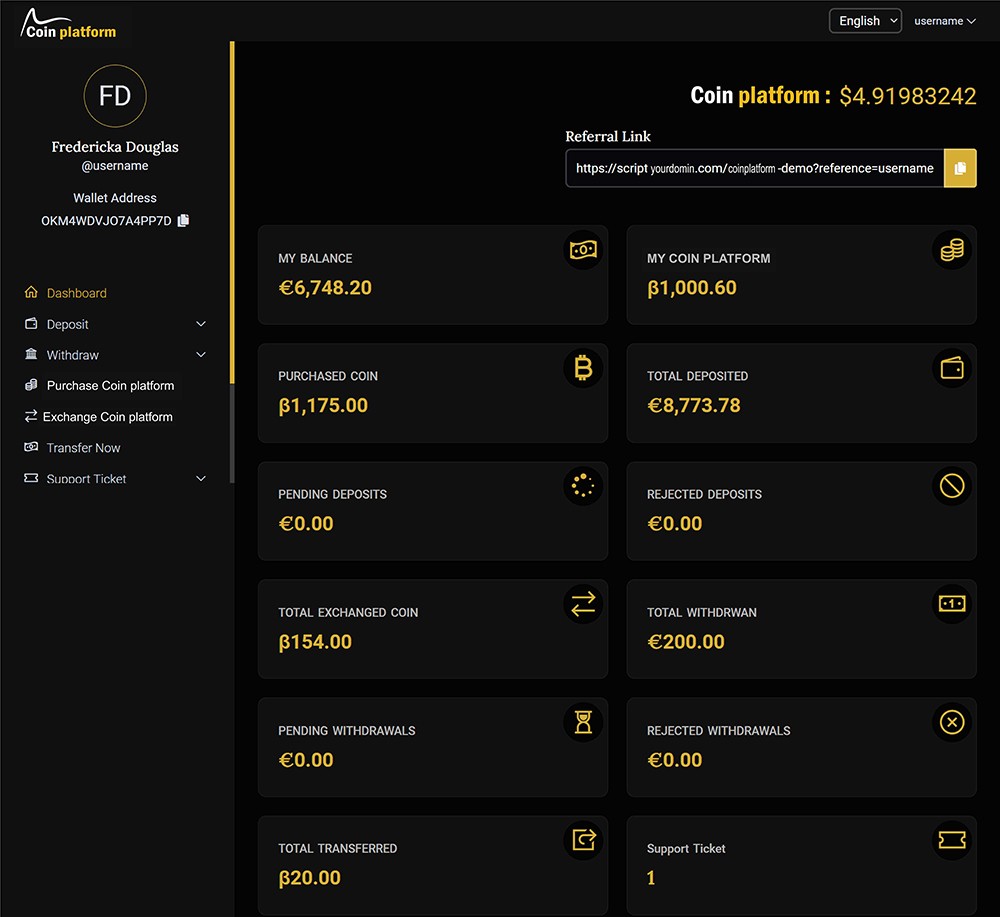Click the wallet icon on Total Deposited card

tap(952, 368)
